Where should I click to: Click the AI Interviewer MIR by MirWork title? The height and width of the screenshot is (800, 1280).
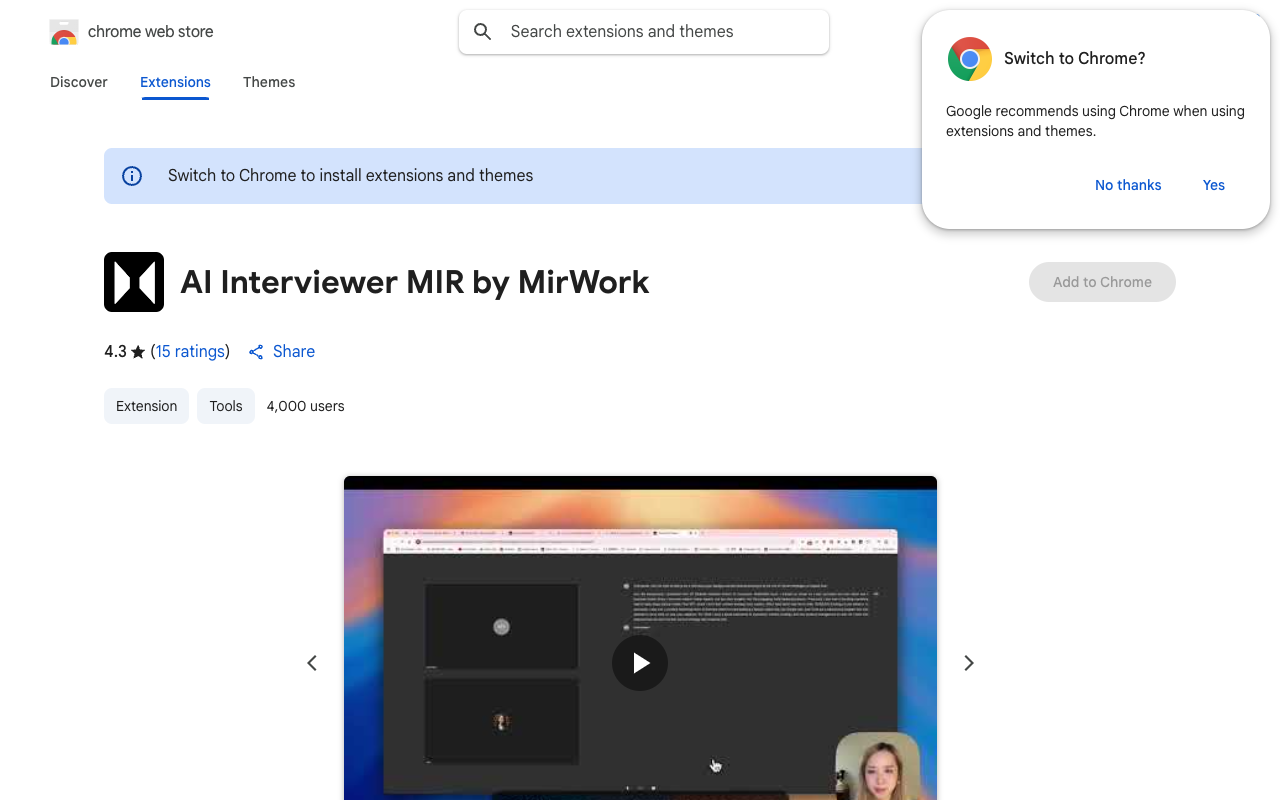415,282
